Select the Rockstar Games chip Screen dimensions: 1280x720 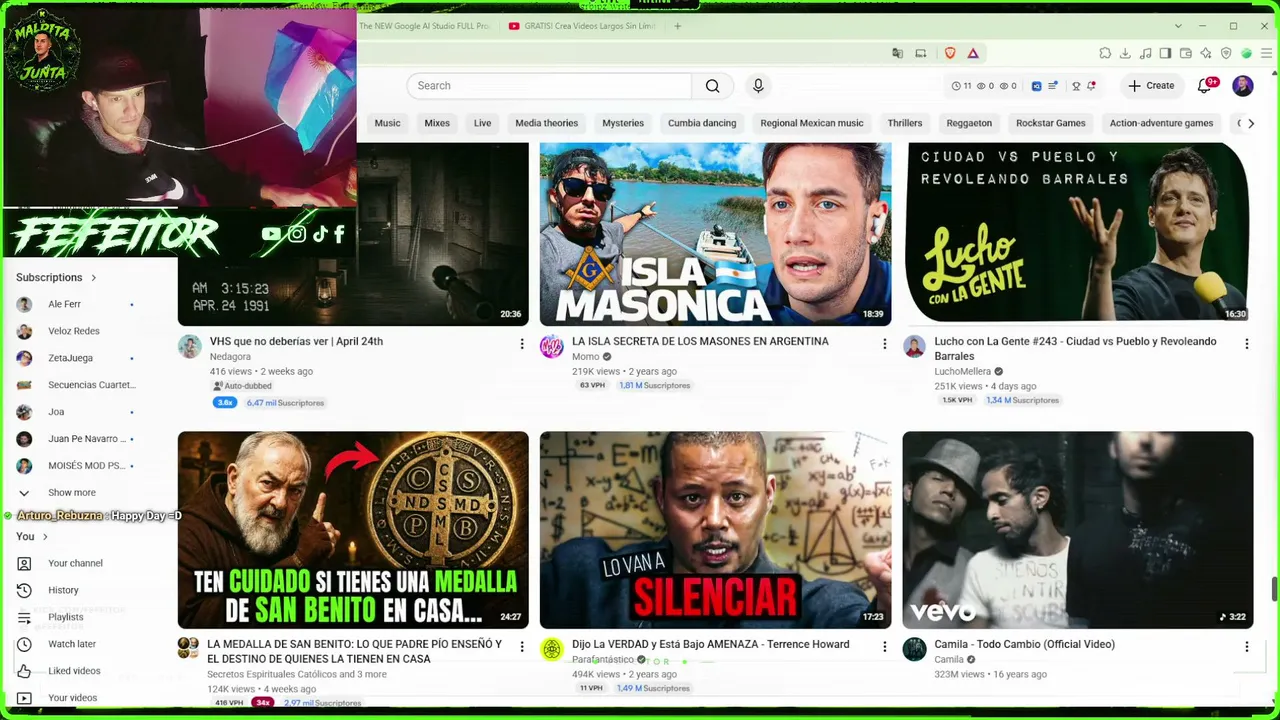coord(1050,123)
